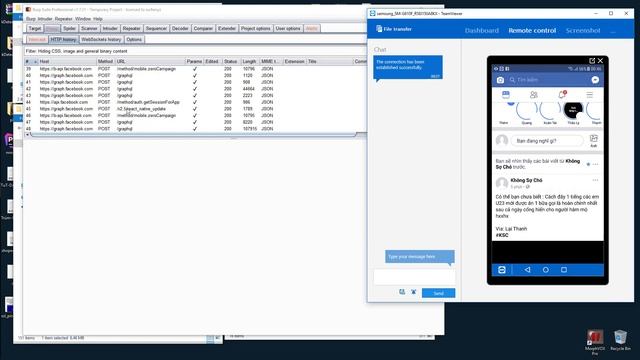Open Quang's story circle
This screenshot has width=640, height=360.
point(527,112)
